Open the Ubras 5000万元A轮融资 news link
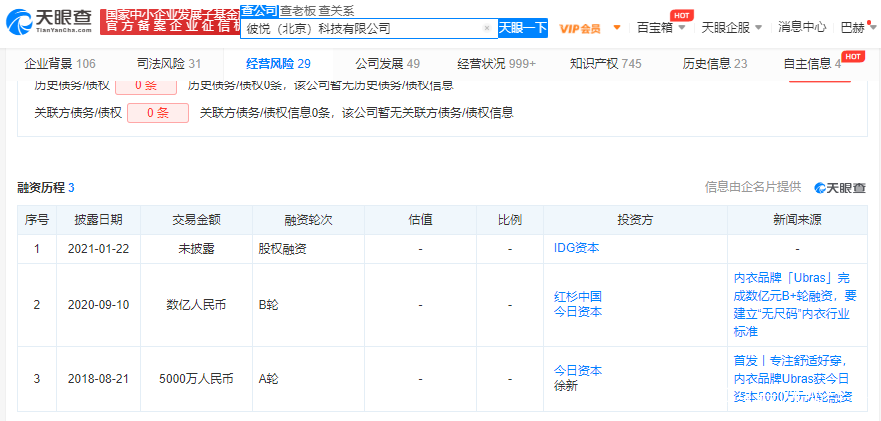Viewport: 881px width, 421px height. click(x=795, y=378)
